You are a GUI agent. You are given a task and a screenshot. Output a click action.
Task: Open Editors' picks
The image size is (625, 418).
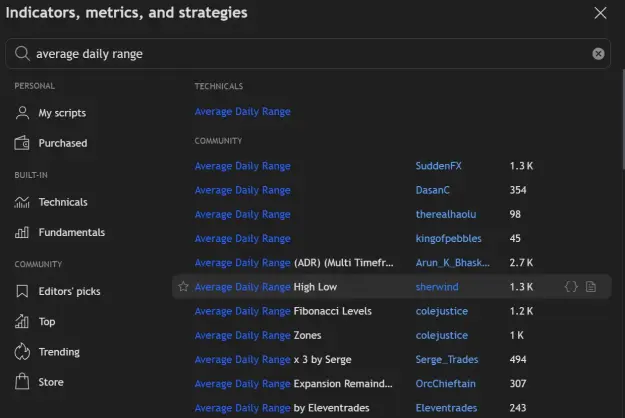coord(57,291)
